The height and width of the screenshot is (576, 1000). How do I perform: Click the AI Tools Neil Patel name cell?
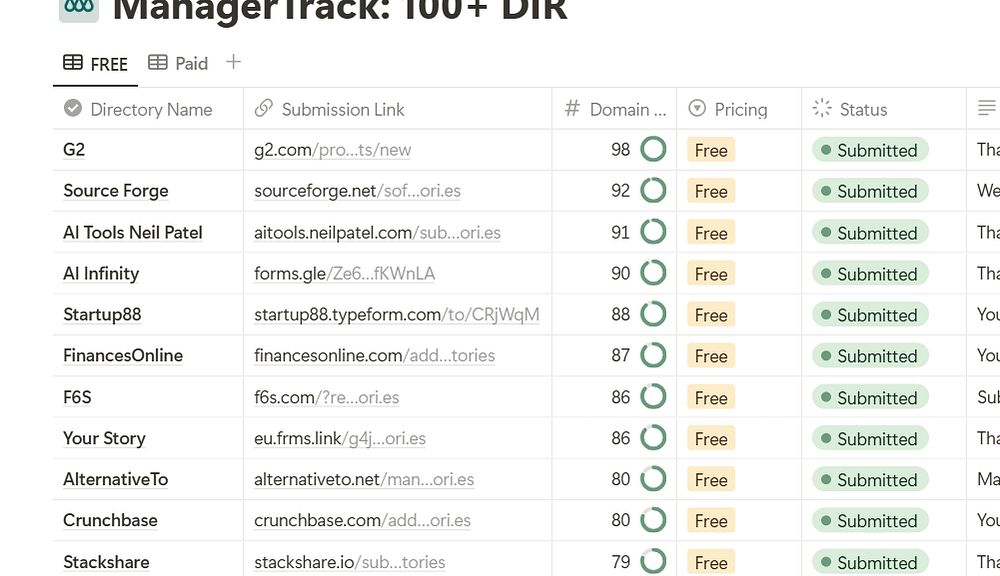(x=133, y=233)
